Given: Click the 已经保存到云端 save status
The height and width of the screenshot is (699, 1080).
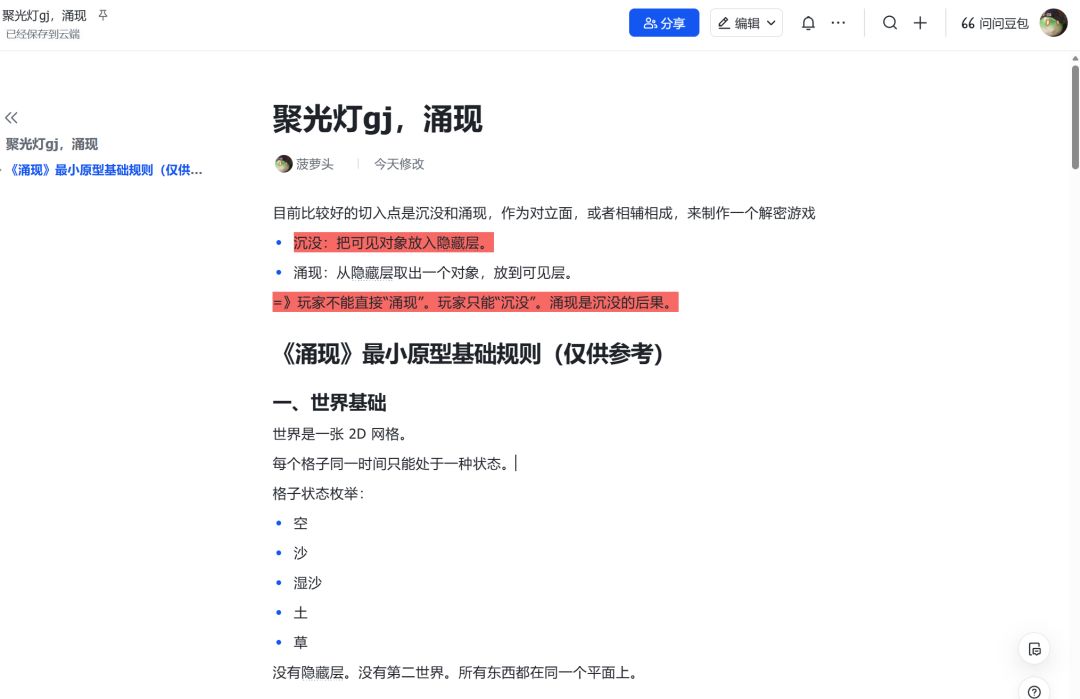Looking at the screenshot, I should click(43, 34).
